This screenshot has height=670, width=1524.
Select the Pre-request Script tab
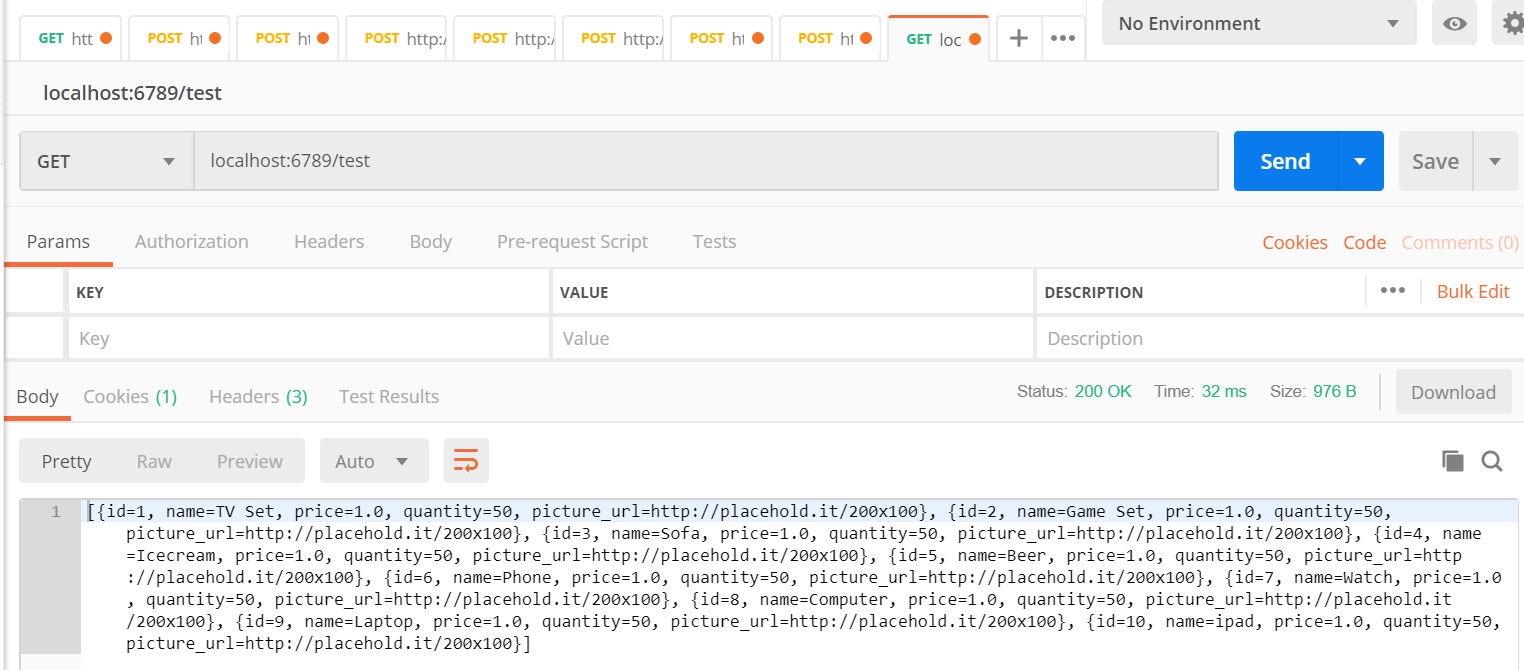pos(572,241)
